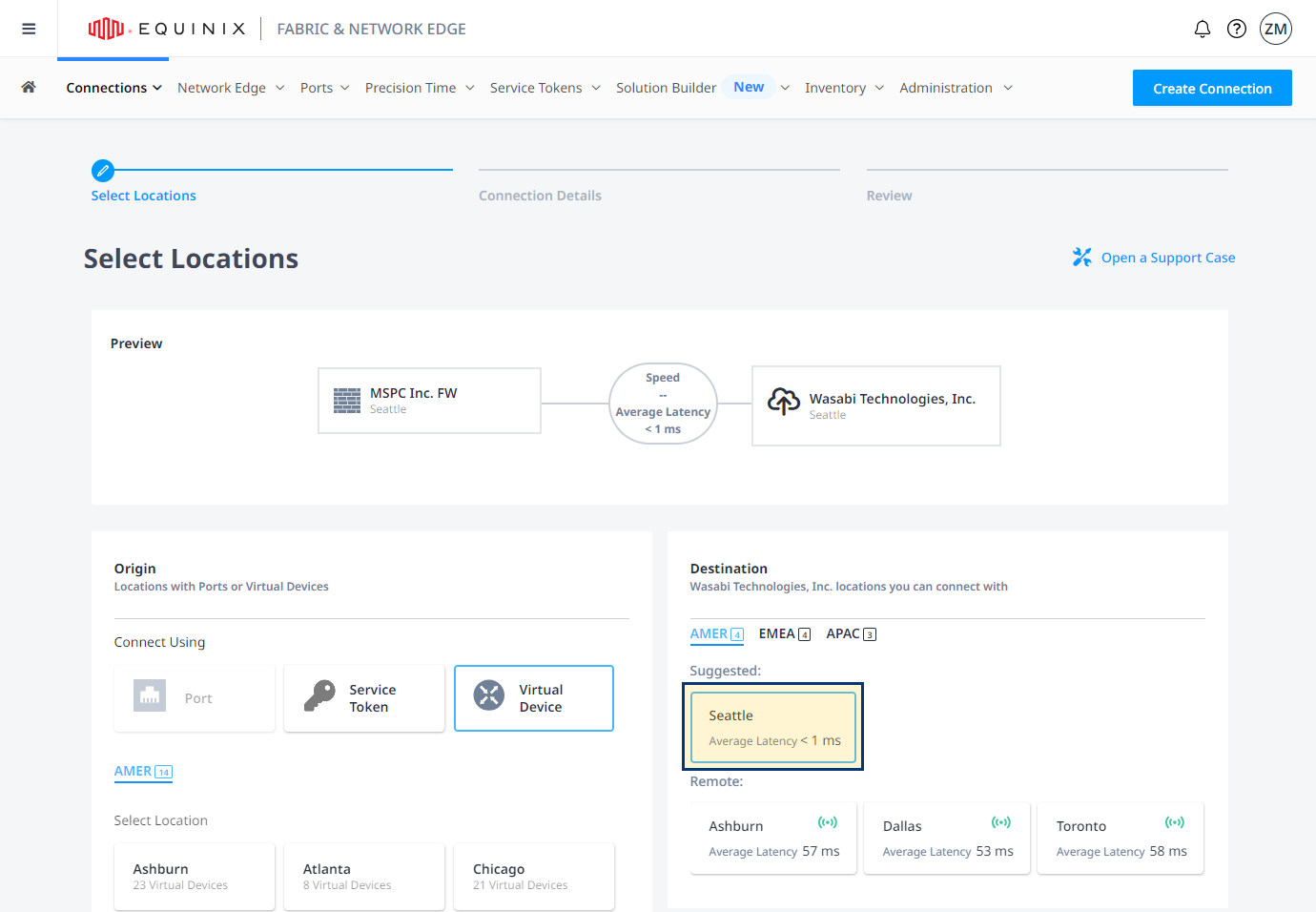Switch to EMEA region tab
The image size is (1316, 912).
pyautogui.click(x=785, y=634)
